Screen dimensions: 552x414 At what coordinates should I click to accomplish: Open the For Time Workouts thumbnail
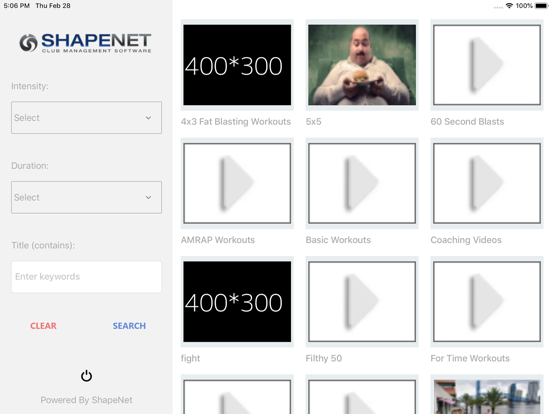(487, 301)
